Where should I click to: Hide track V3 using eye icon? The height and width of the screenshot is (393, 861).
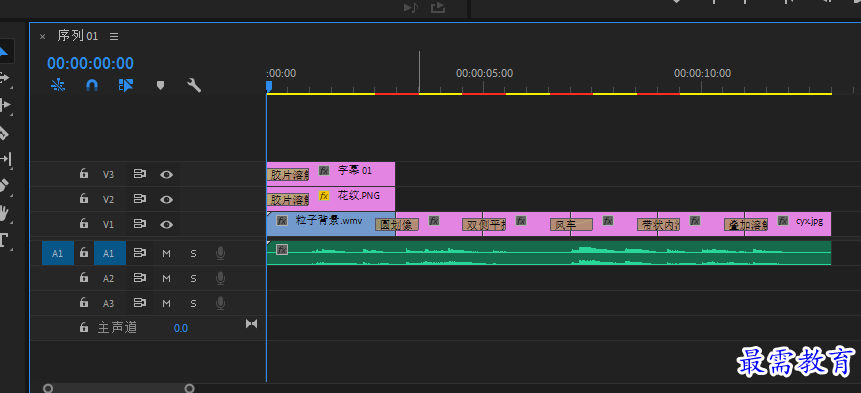pyautogui.click(x=166, y=175)
